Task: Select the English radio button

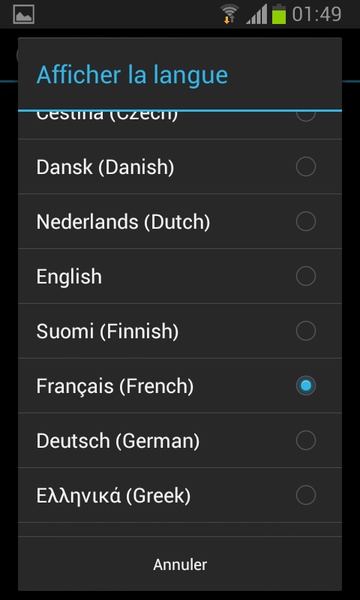Action: coord(306,276)
